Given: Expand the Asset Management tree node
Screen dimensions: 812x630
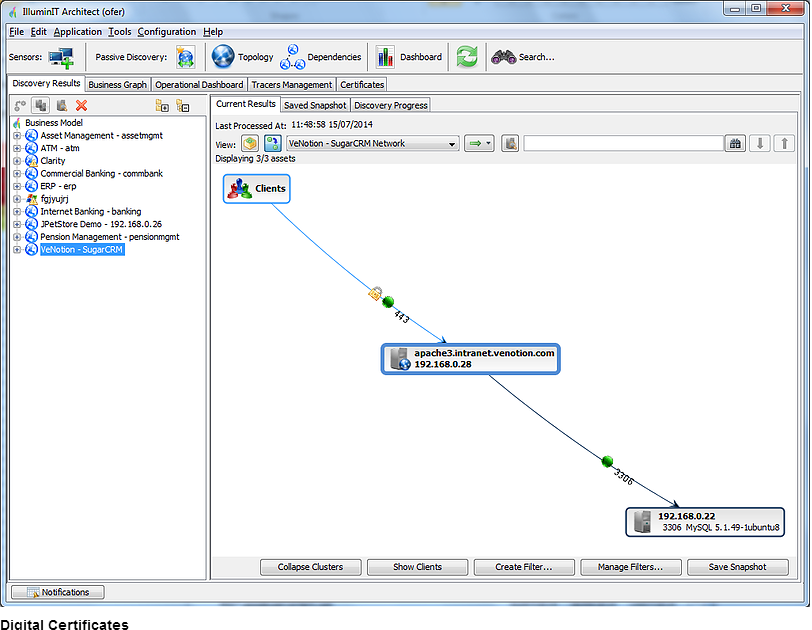Looking at the screenshot, I should pos(16,136).
